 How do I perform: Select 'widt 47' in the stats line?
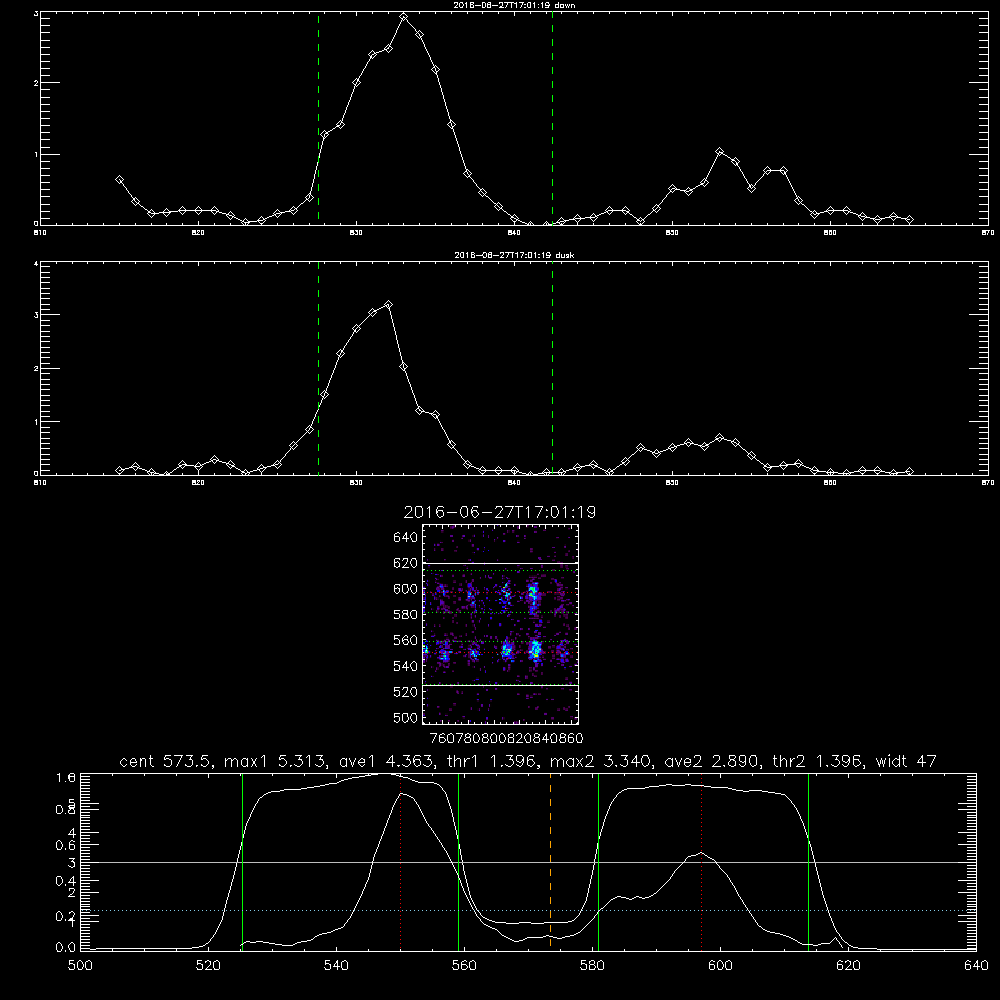(906, 761)
